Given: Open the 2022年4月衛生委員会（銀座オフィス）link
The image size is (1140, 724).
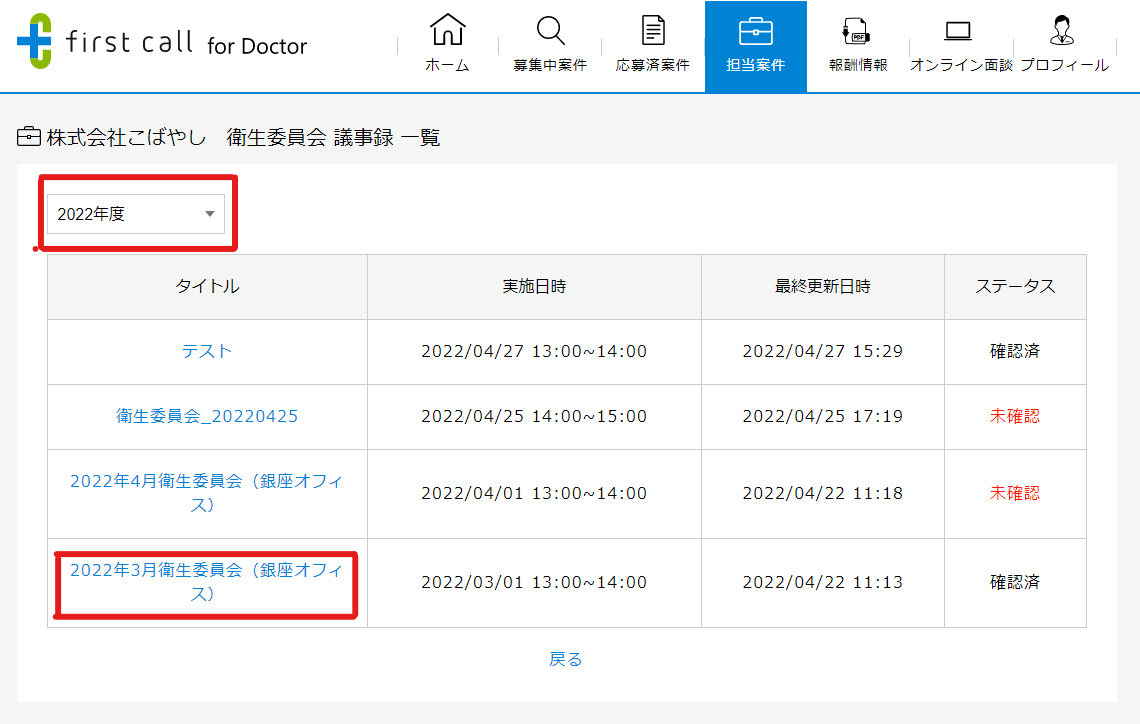Looking at the screenshot, I should [206, 493].
